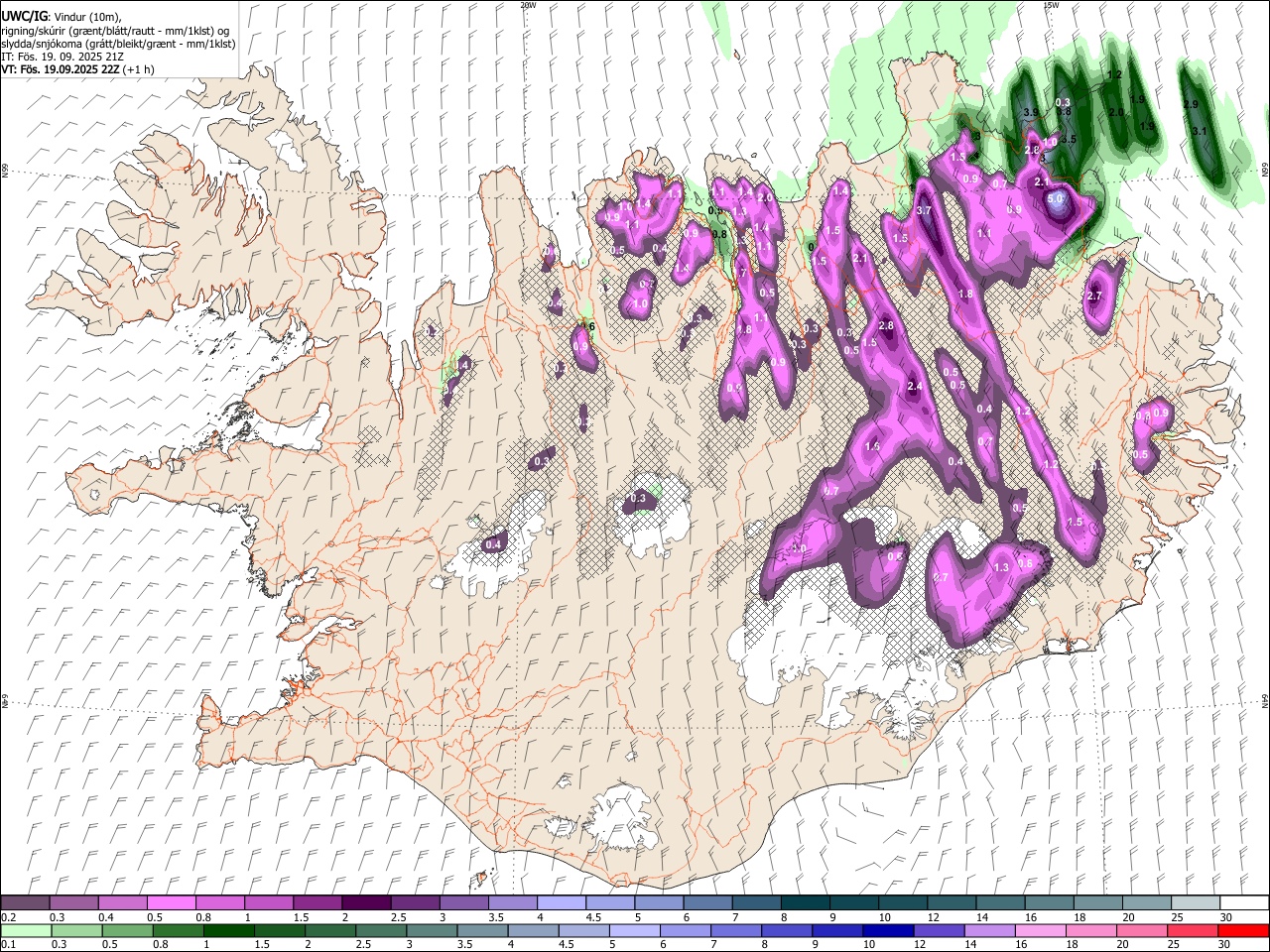Click the 'IT: Fös. 19. 09. 2025 21Z' line
Image resolution: width=1270 pixels, height=952 pixels.
[63, 57]
